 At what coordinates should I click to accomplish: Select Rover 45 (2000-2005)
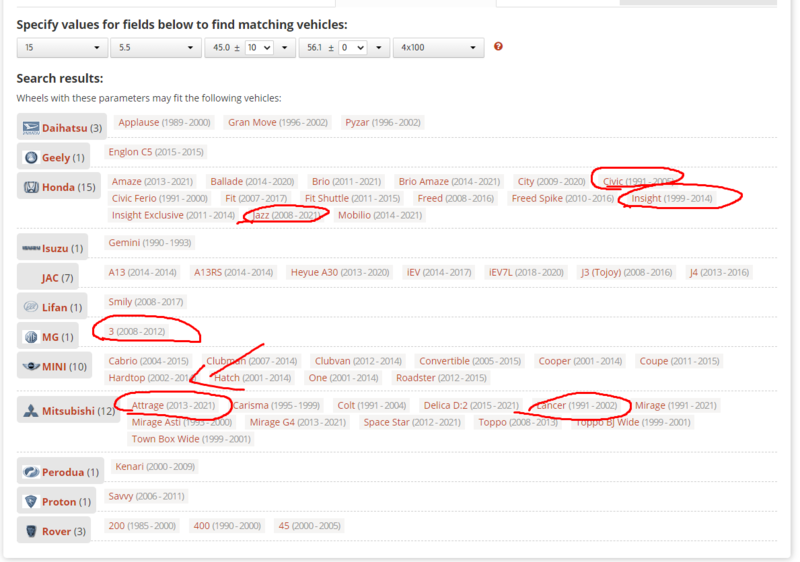click(x=309, y=526)
